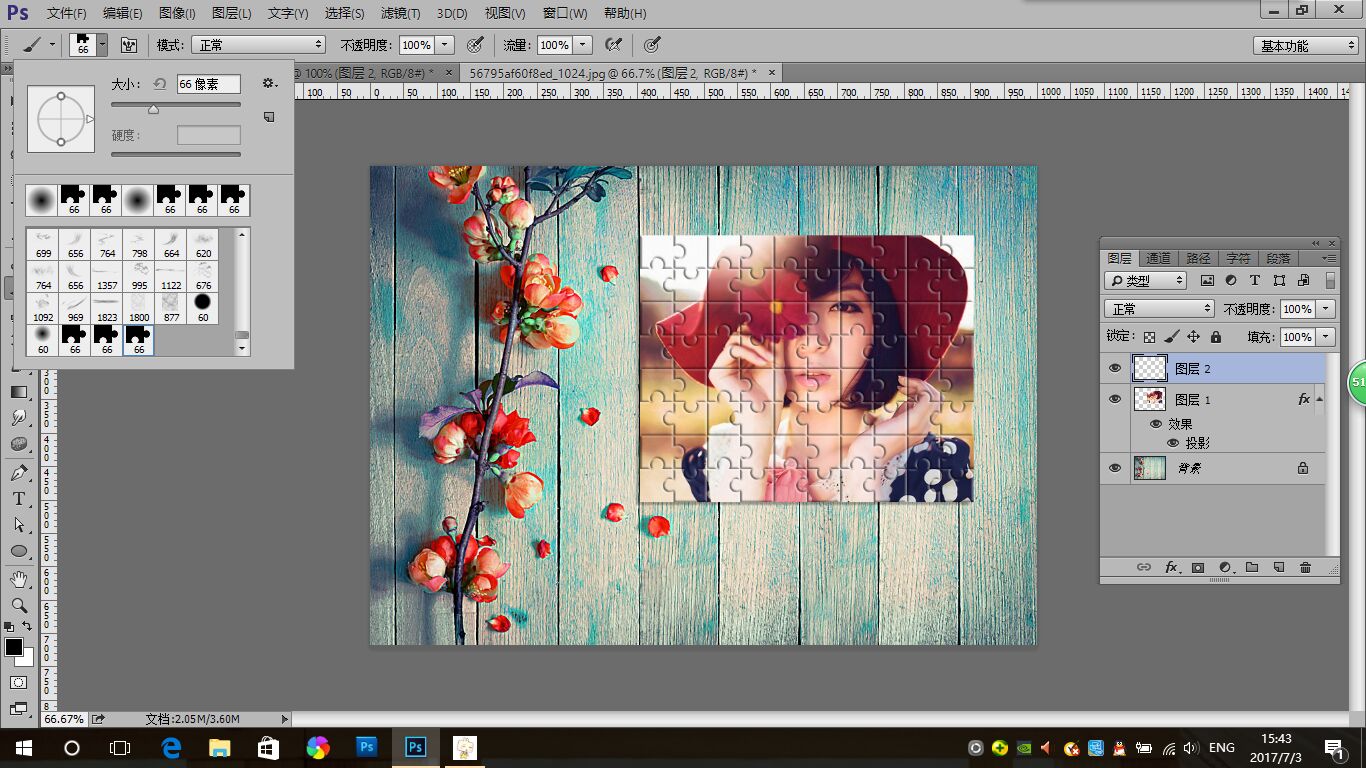Select the Horizontal Type tool
The image size is (1366, 768).
18,498
